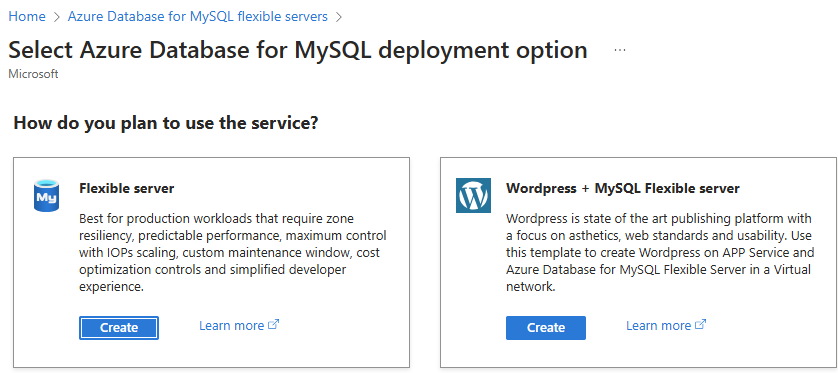Select the Flexible server card title
Screen dimensions: 838x373
[x=127, y=188]
